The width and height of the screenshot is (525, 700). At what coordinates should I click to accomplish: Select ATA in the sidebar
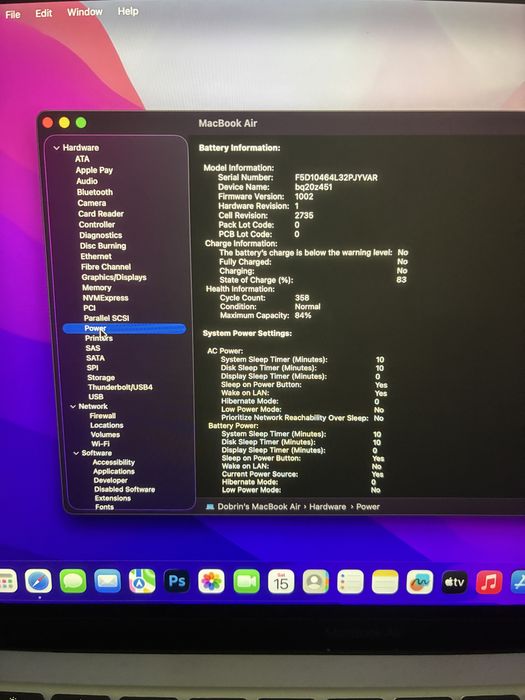pyautogui.click(x=82, y=159)
